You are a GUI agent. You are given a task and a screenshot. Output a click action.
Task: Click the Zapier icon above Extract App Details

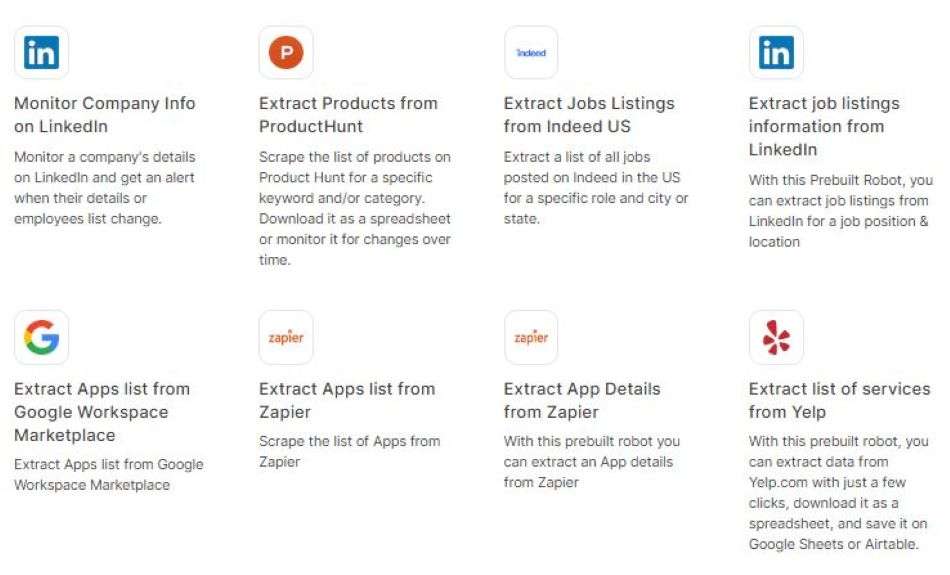[531, 337]
